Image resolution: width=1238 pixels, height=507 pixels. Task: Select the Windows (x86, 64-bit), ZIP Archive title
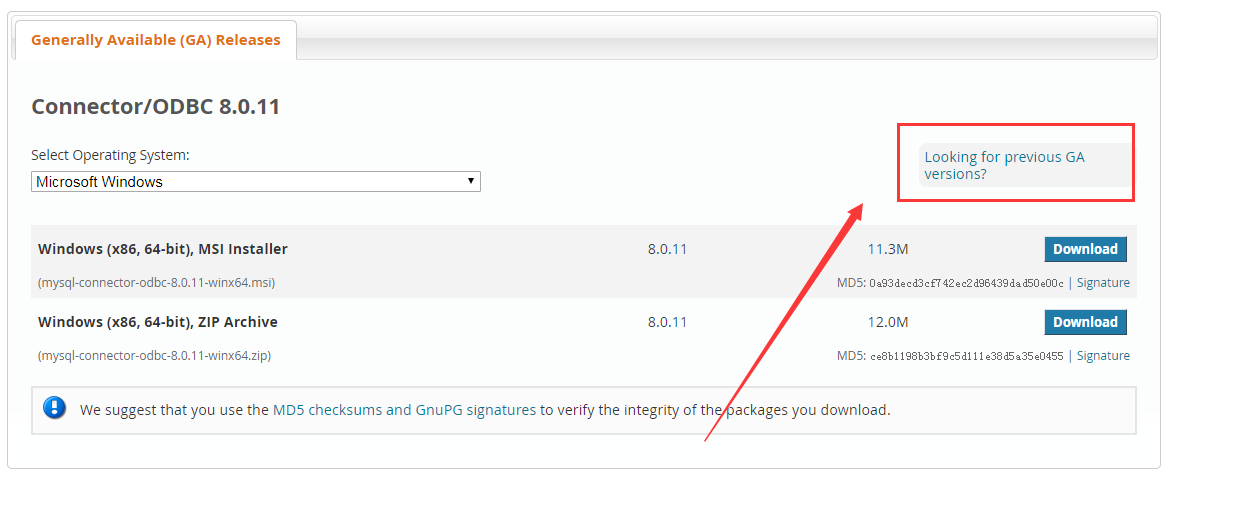(158, 322)
